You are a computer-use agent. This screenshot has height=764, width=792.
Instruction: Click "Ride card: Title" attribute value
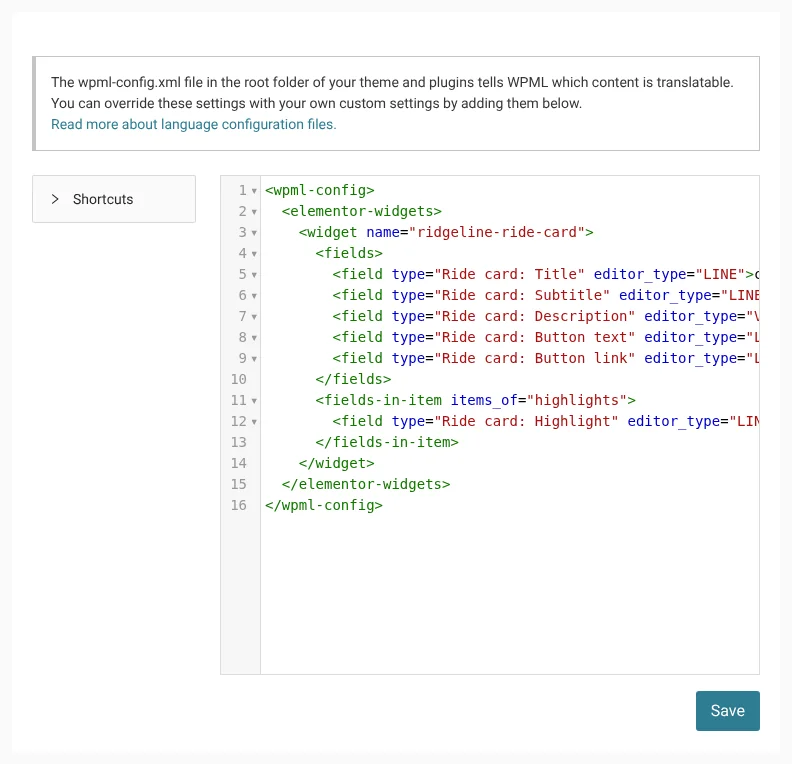(509, 274)
